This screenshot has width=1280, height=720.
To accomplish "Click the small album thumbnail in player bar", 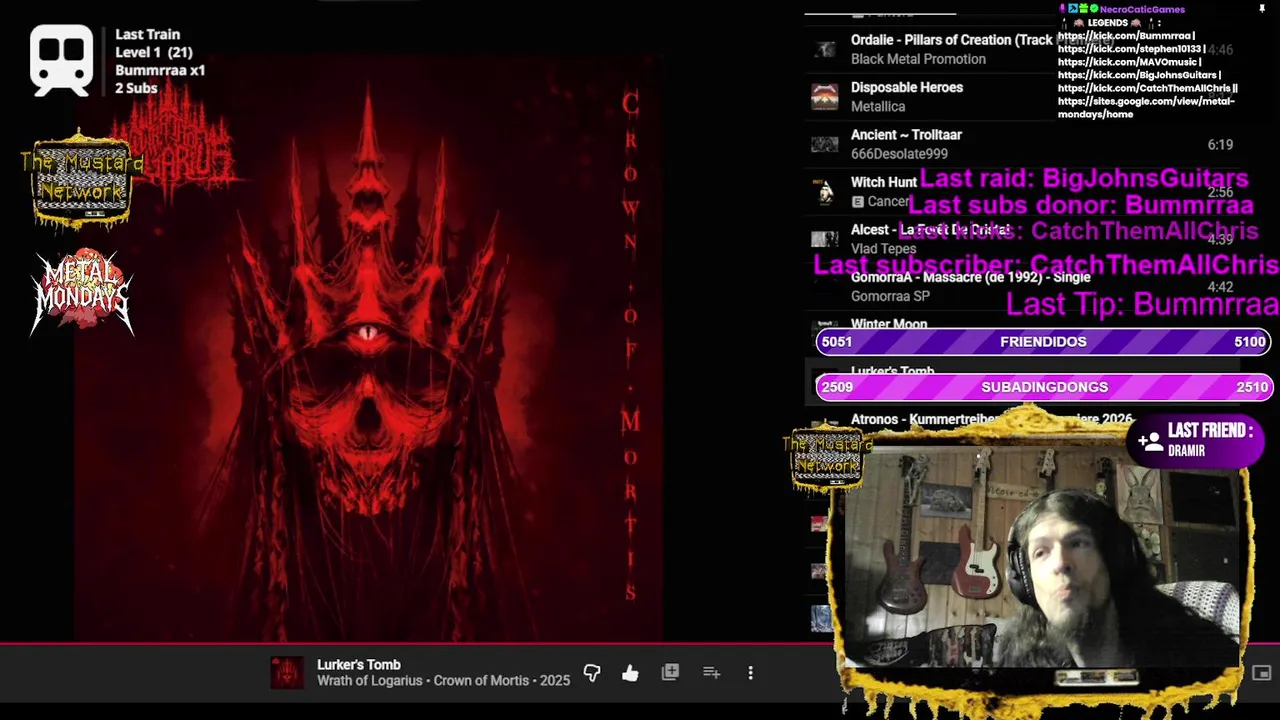I will (x=286, y=673).
